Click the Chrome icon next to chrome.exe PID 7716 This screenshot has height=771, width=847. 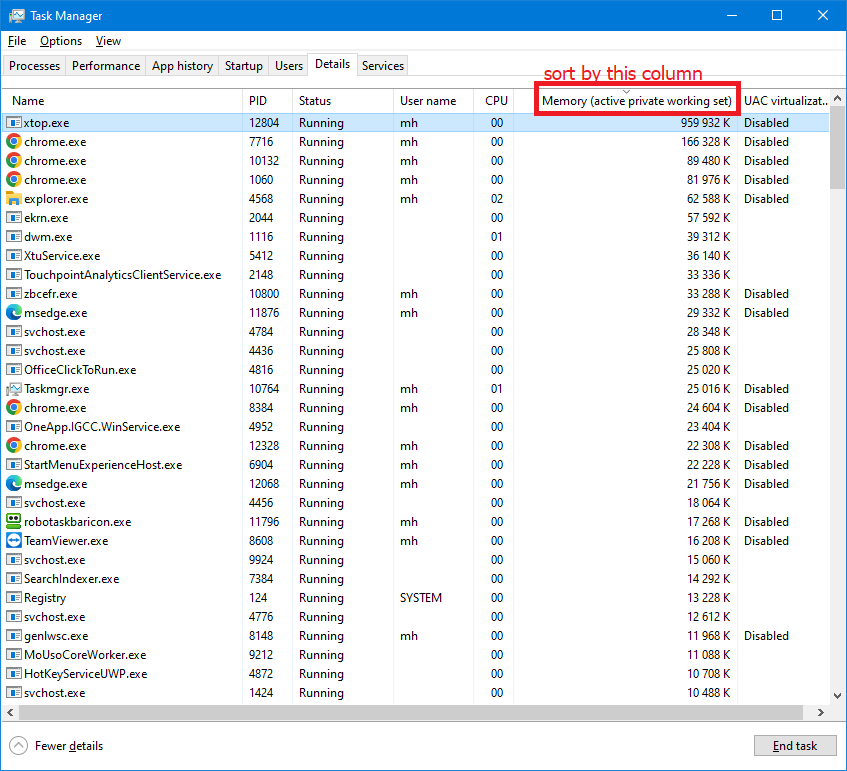14,142
